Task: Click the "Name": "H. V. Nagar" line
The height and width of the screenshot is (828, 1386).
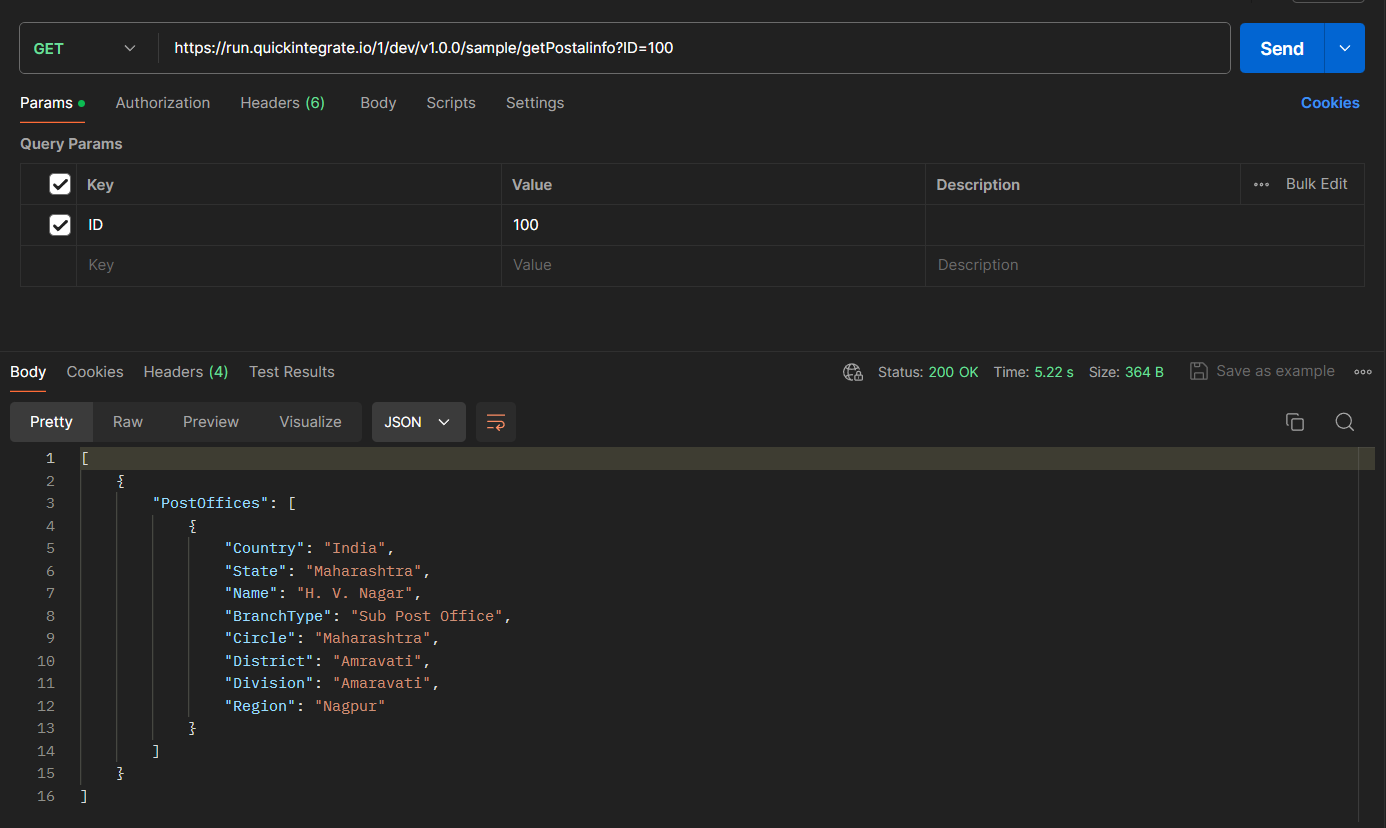Action: pyautogui.click(x=323, y=593)
